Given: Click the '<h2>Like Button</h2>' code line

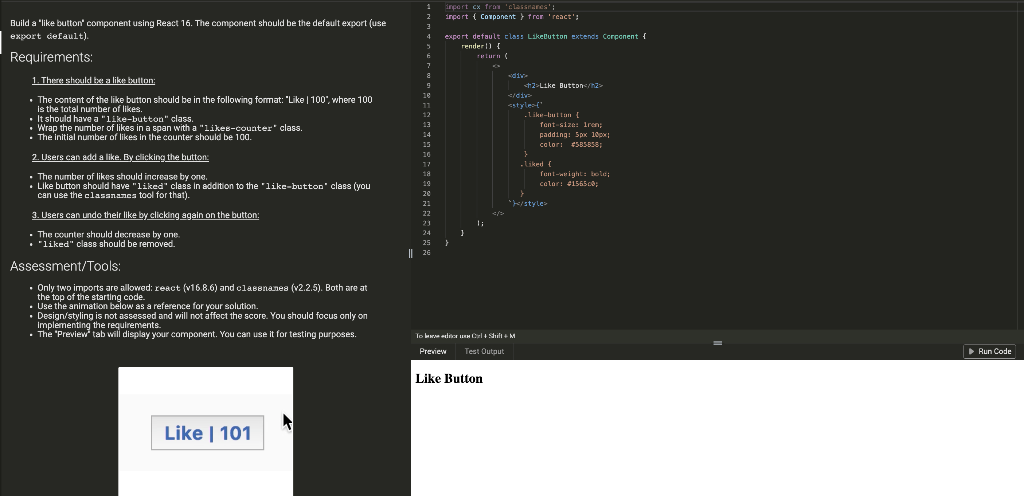Looking at the screenshot, I should click(563, 85).
